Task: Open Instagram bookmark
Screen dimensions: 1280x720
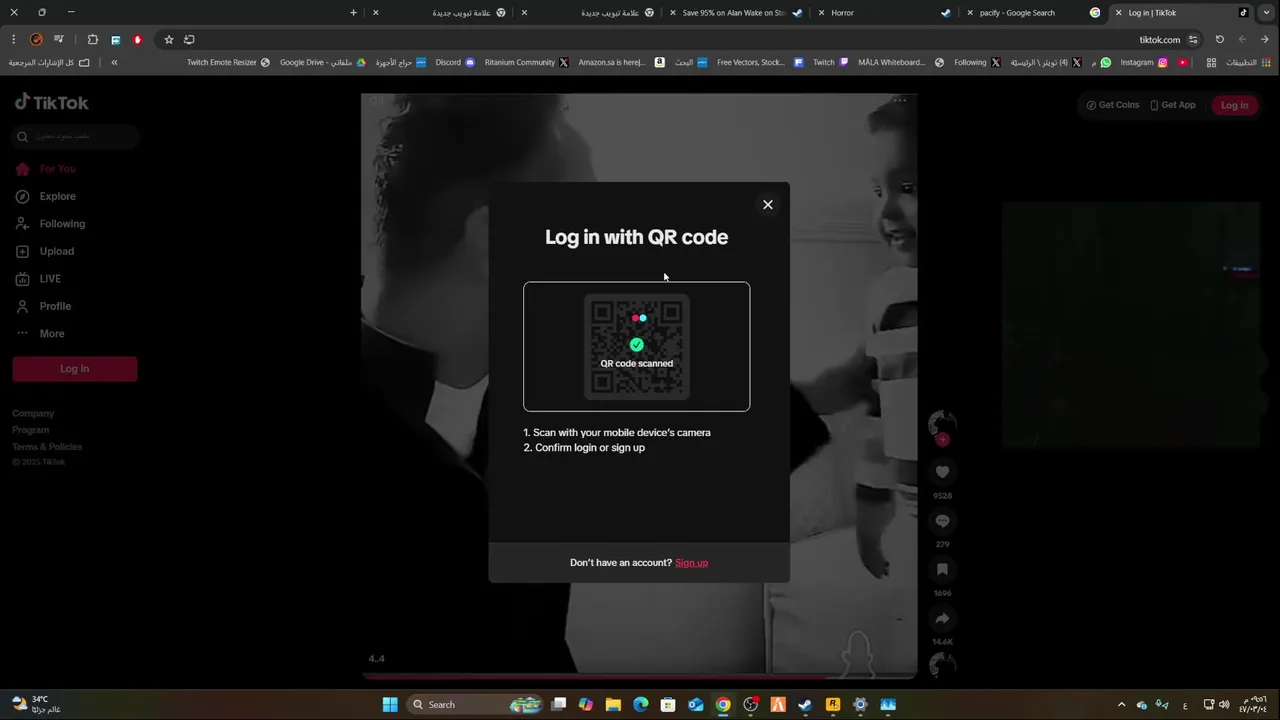Action: [x=1143, y=62]
